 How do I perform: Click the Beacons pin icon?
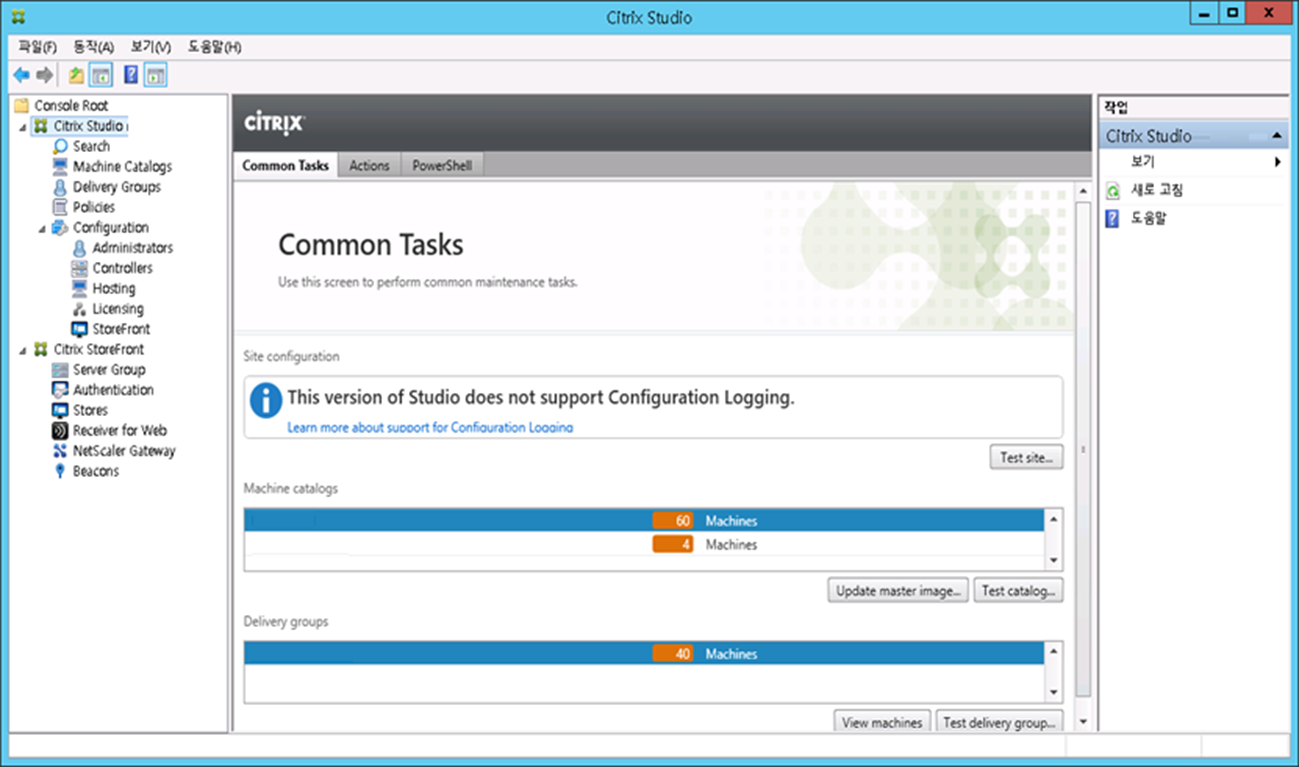coord(61,471)
